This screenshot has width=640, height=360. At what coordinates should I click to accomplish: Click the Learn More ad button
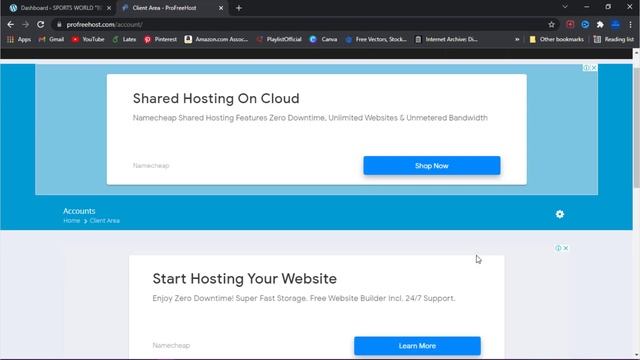[417, 346]
